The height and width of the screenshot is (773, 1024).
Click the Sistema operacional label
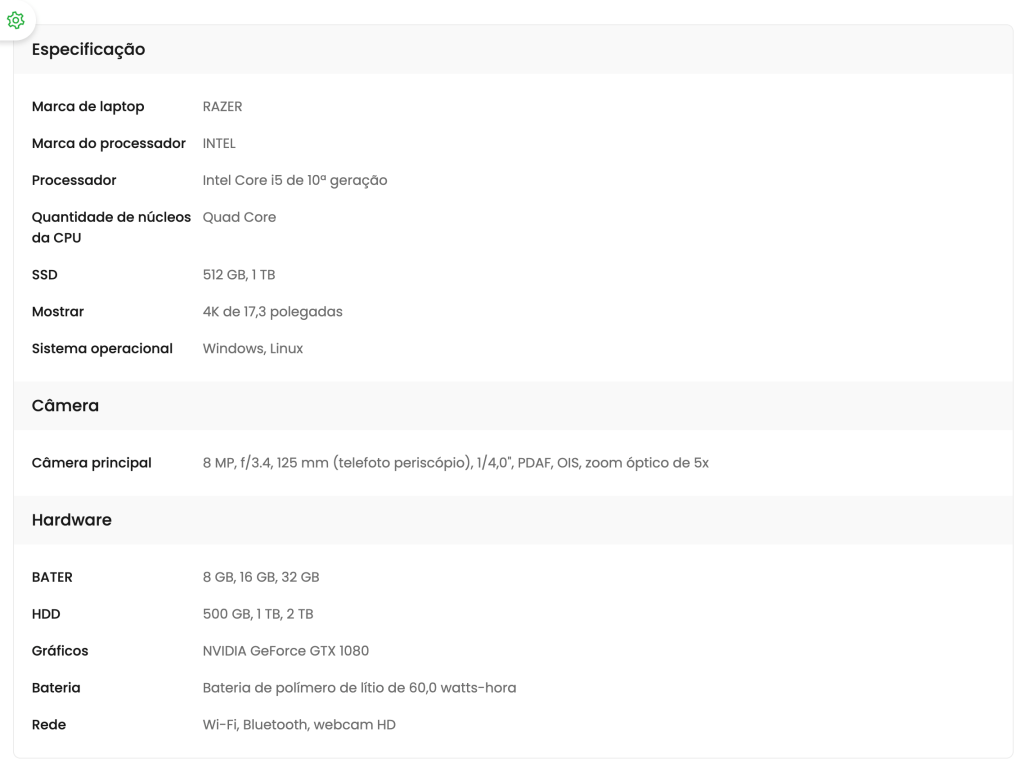coord(102,349)
